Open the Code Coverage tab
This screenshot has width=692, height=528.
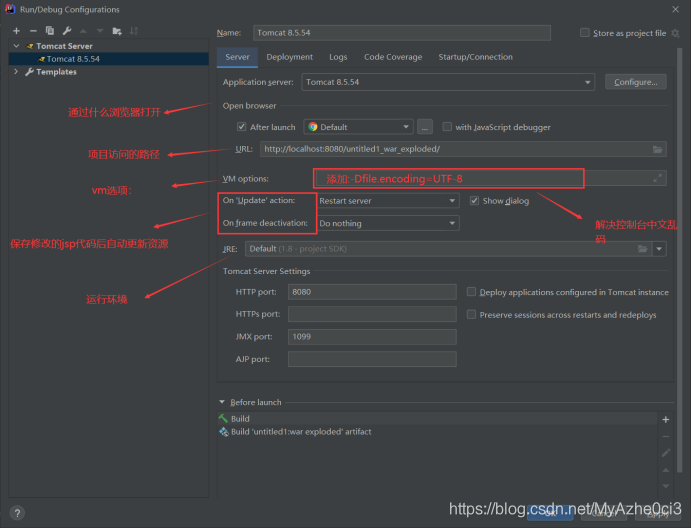(393, 57)
